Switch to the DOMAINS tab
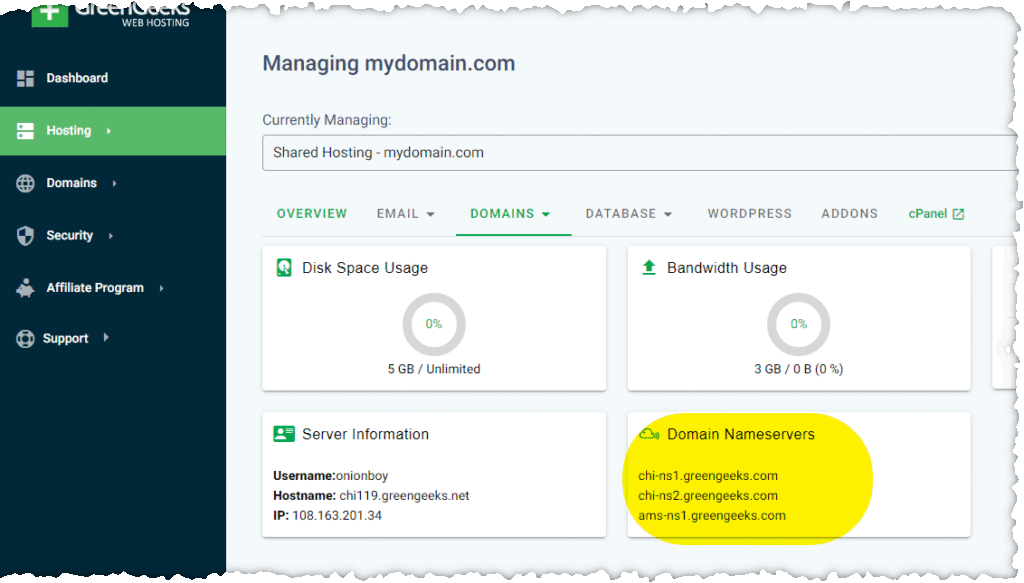The height and width of the screenshot is (583, 1024). pyautogui.click(x=502, y=214)
